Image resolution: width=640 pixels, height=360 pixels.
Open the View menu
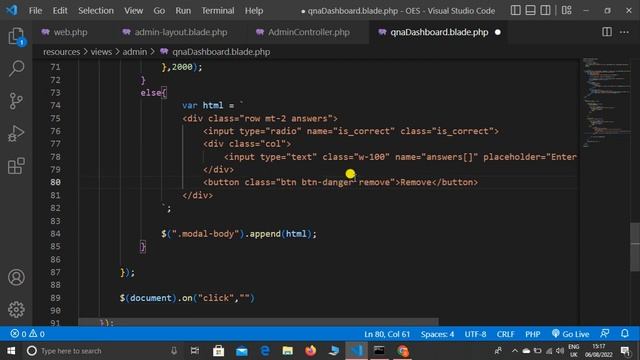click(x=133, y=11)
